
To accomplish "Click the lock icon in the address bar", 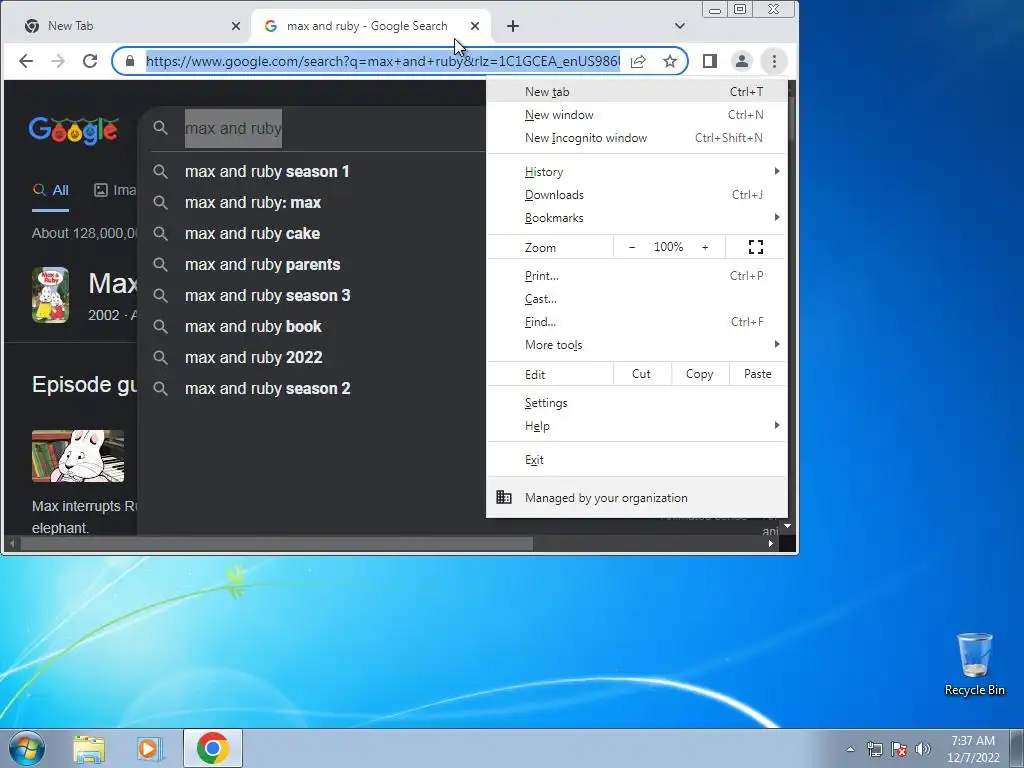I will (130, 61).
